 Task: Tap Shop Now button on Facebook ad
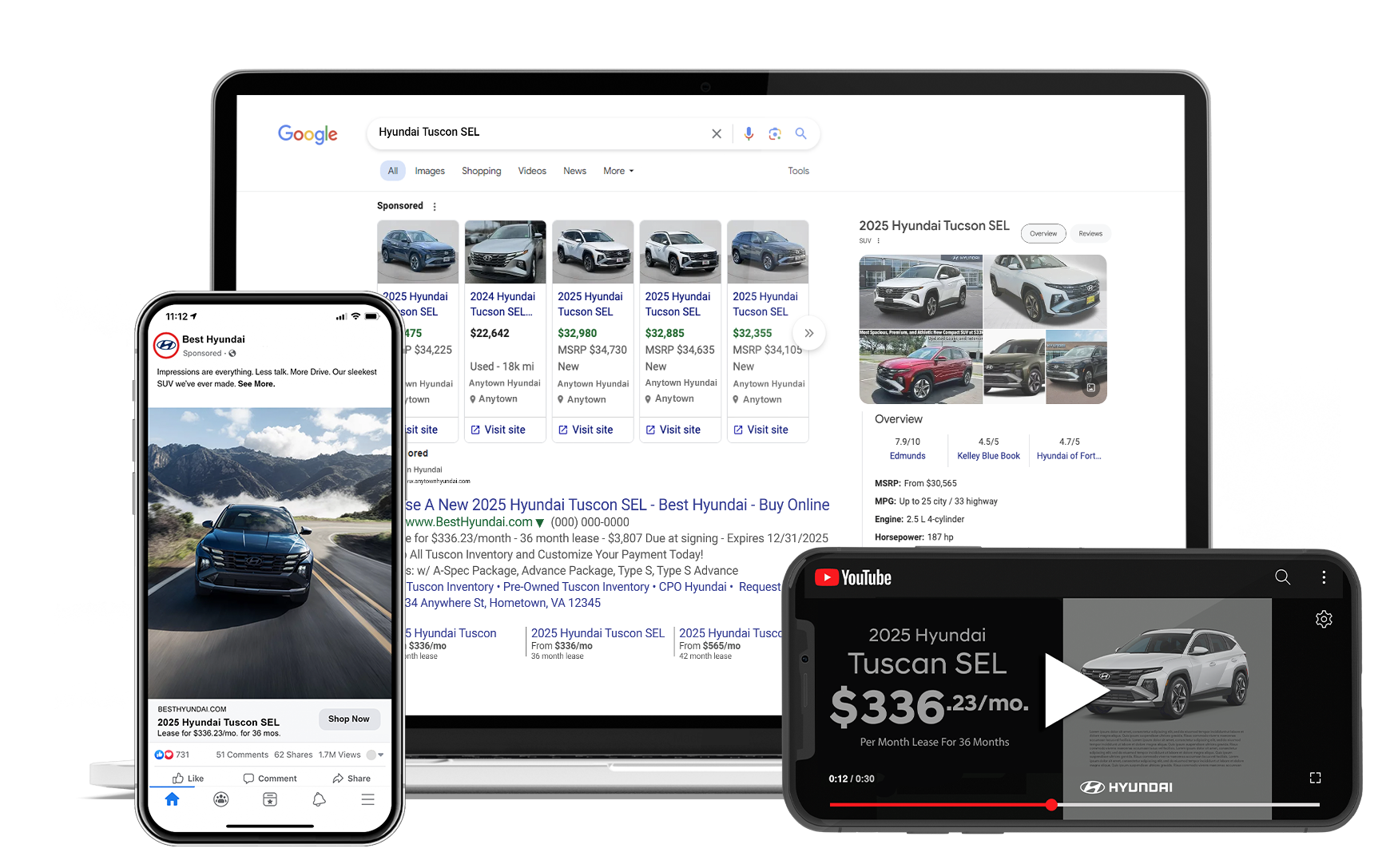point(349,719)
